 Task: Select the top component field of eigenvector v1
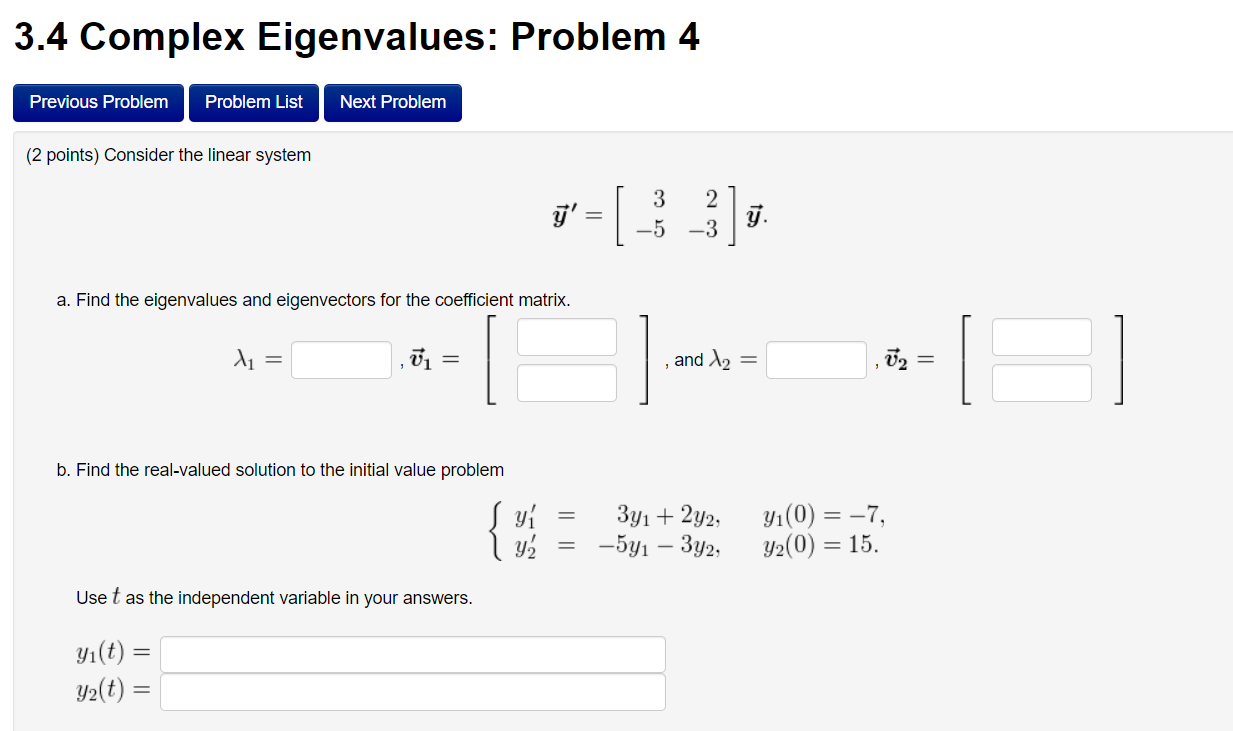coord(566,336)
